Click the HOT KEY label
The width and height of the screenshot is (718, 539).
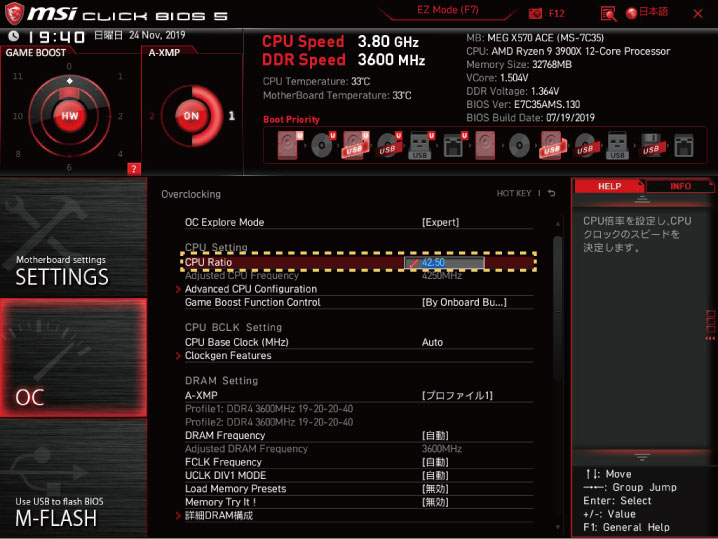(x=514, y=193)
